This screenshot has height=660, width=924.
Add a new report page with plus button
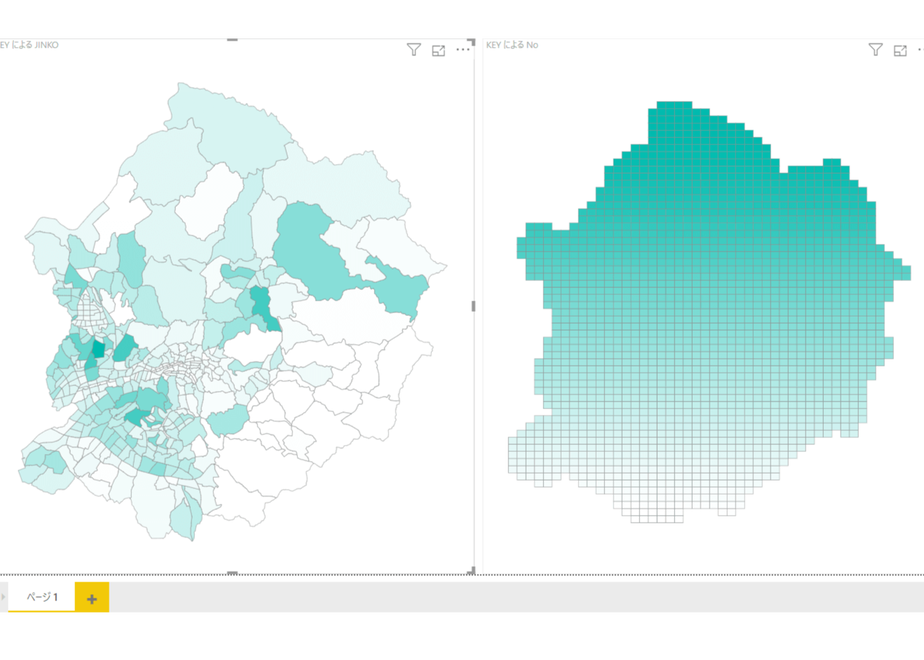coord(92,598)
